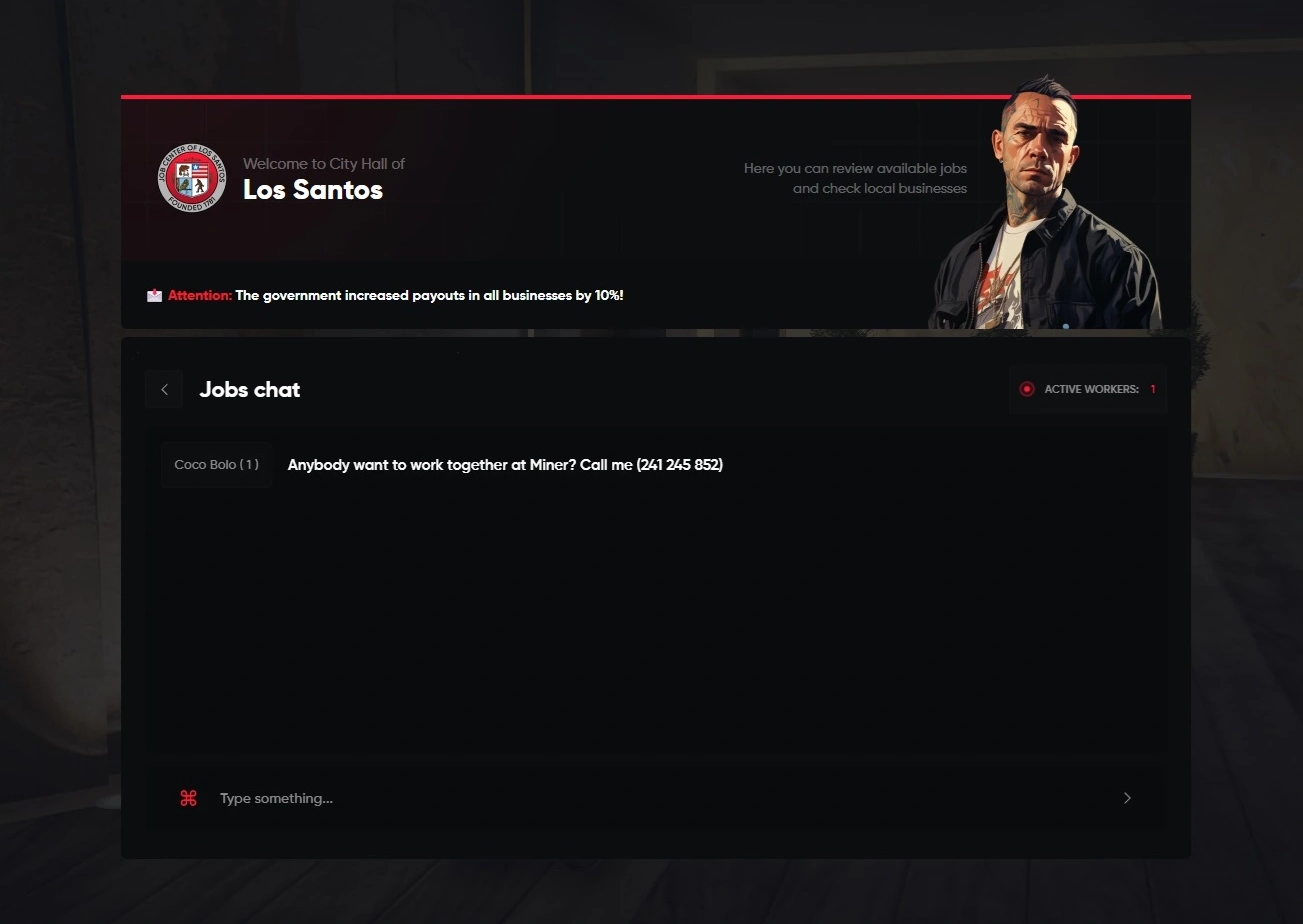The height and width of the screenshot is (924, 1303).
Task: Click the red circle Active Workers indicator
Action: click(x=1026, y=389)
